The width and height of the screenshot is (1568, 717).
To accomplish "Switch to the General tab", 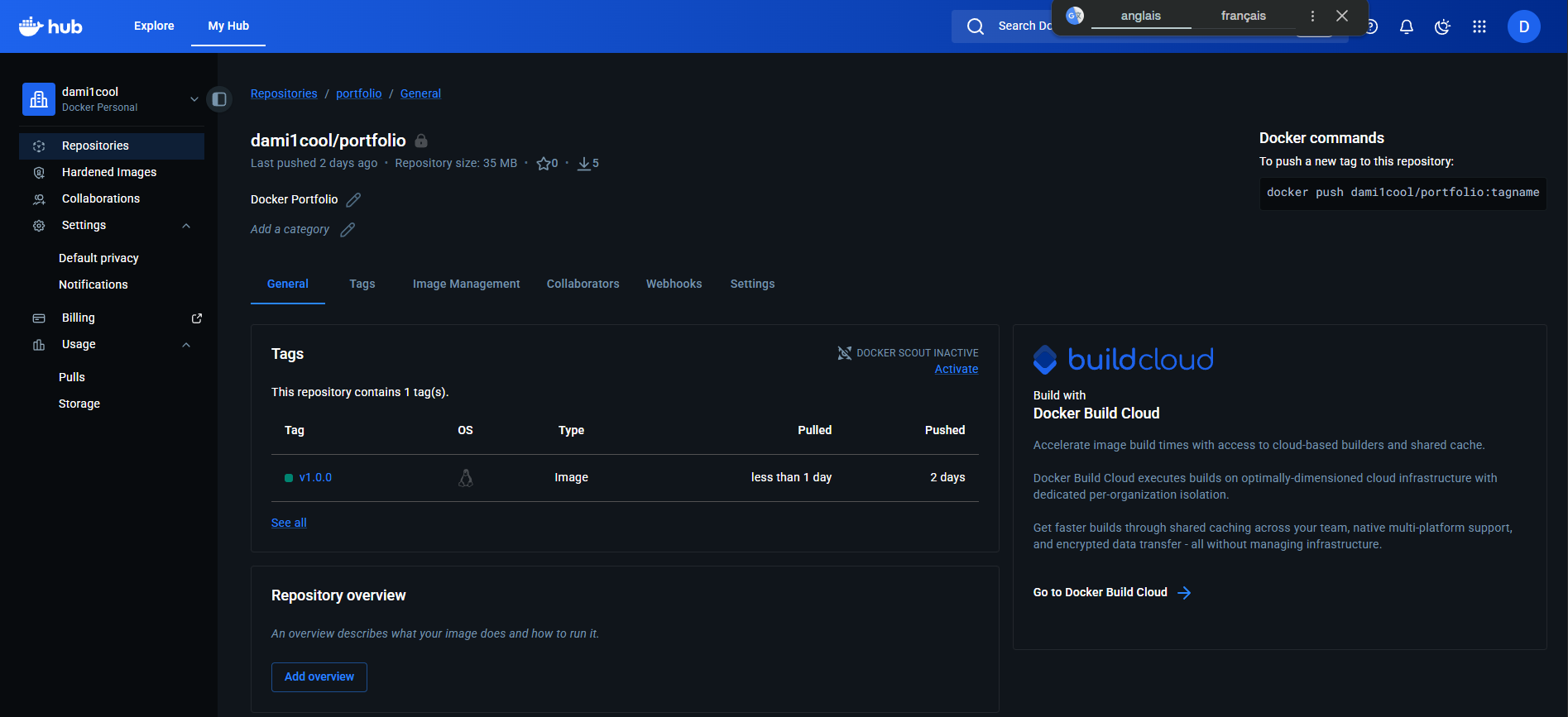I will (x=288, y=284).
